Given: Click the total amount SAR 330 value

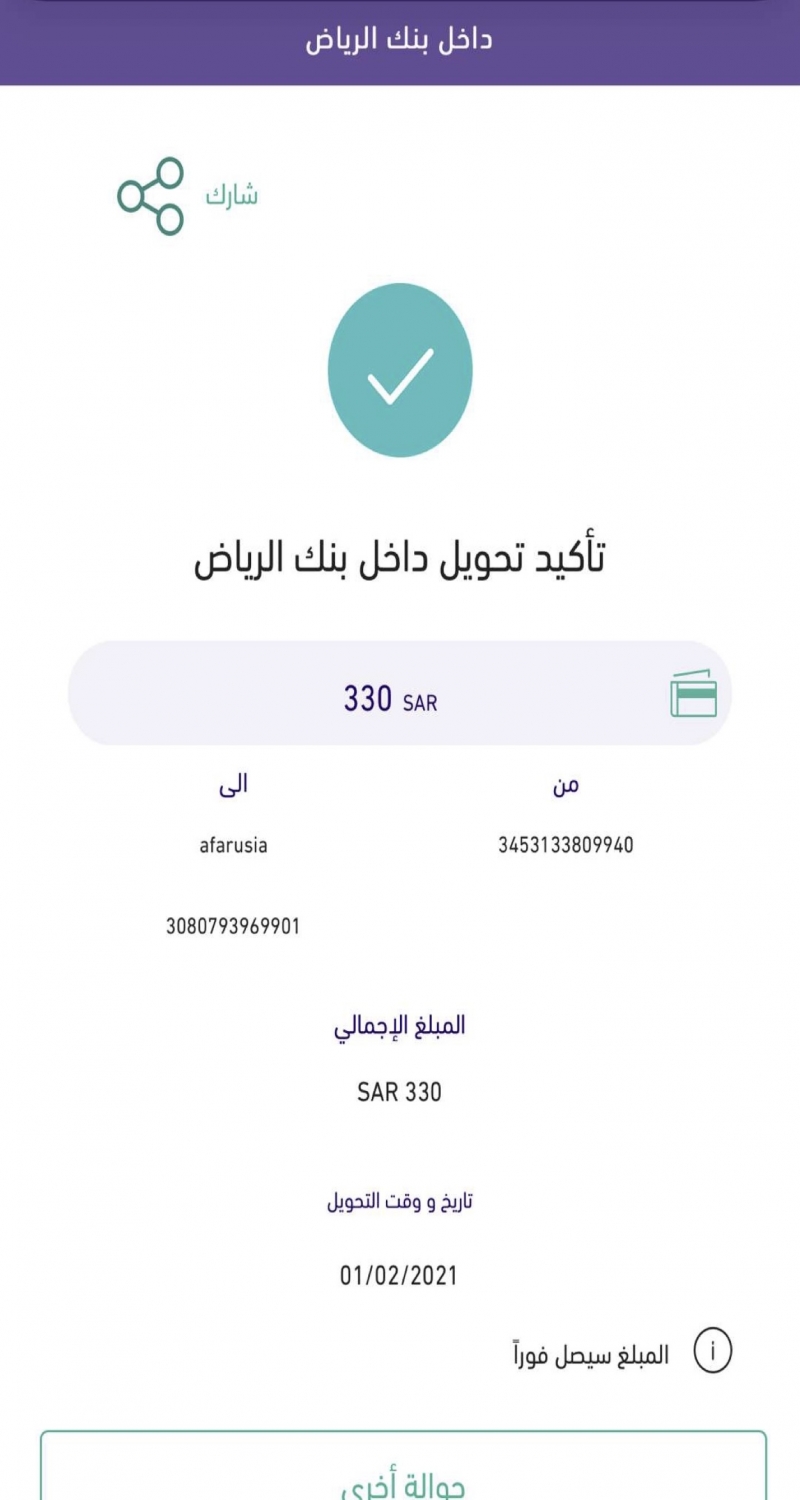Looking at the screenshot, I should click(x=399, y=1092).
